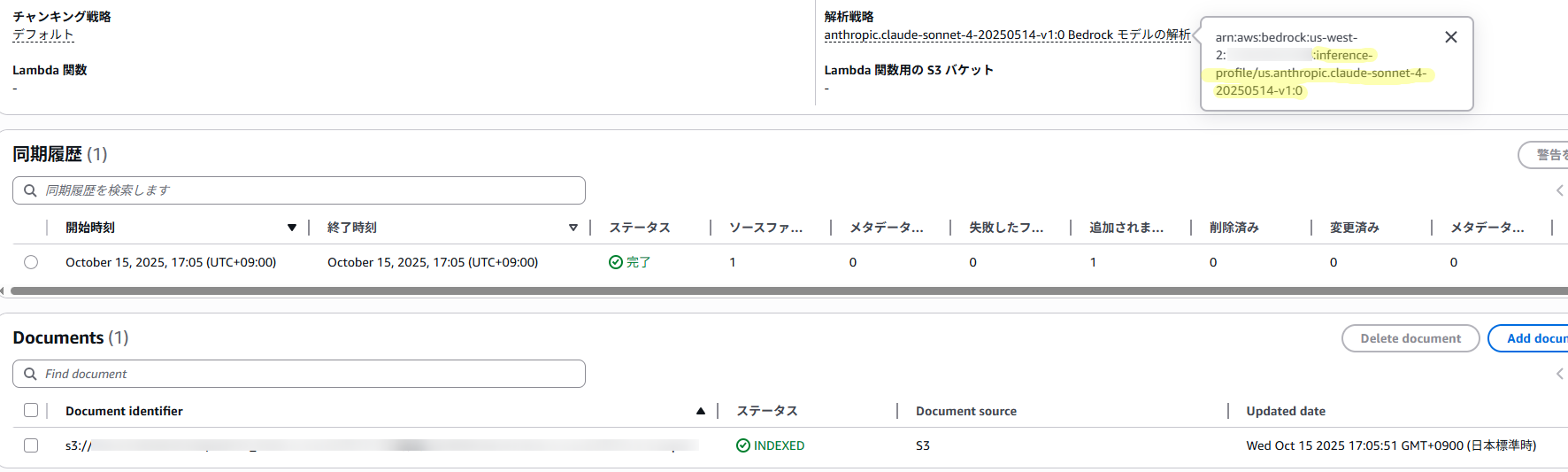Close the ARN popover with X icon

pyautogui.click(x=1451, y=37)
